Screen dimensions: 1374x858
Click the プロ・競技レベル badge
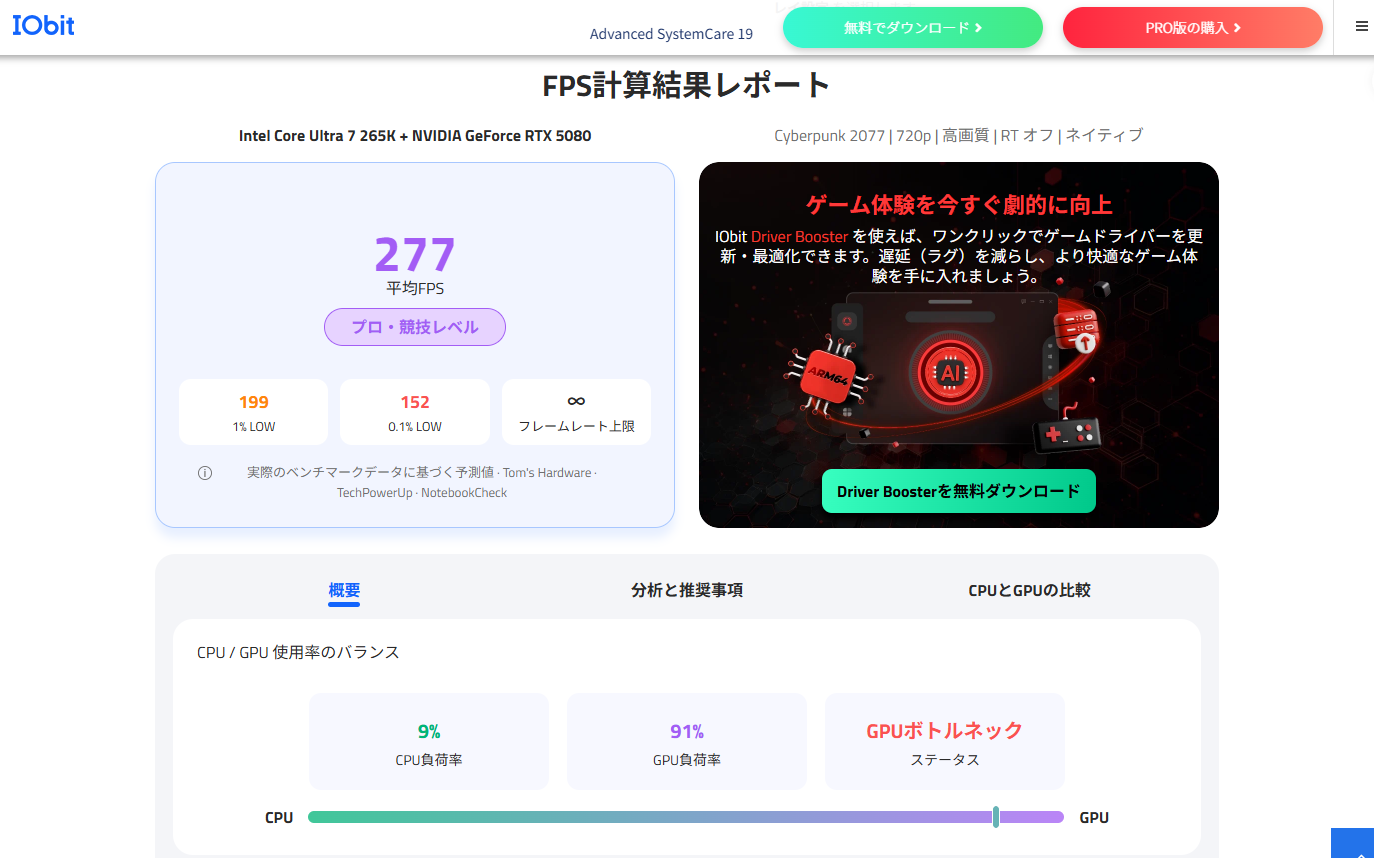click(415, 327)
